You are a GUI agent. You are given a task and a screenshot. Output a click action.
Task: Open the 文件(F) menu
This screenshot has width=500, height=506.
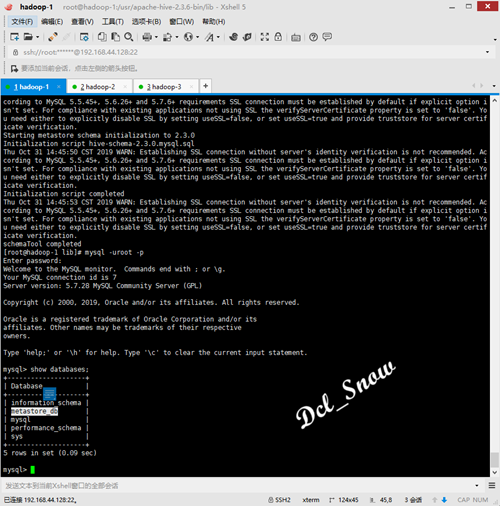(x=22, y=22)
